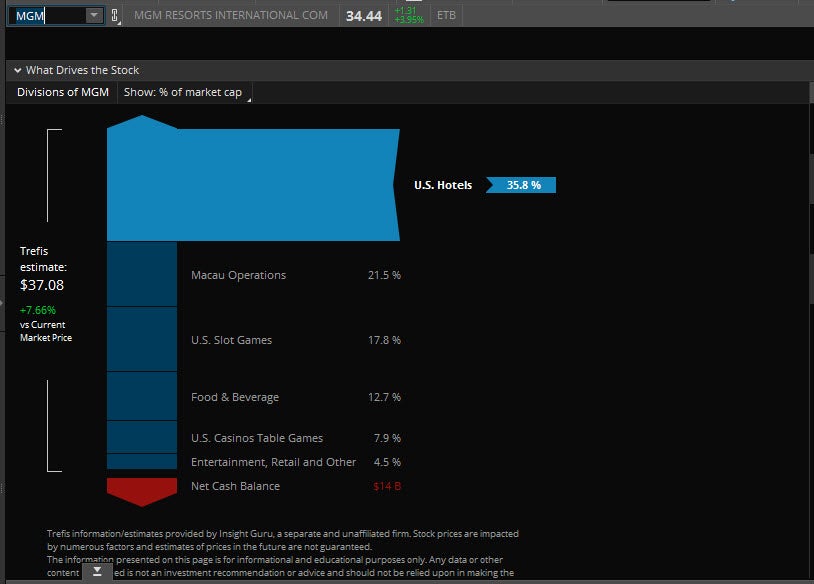Click the dark Macau Operations bar segment
The width and height of the screenshot is (814, 584).
142,274
